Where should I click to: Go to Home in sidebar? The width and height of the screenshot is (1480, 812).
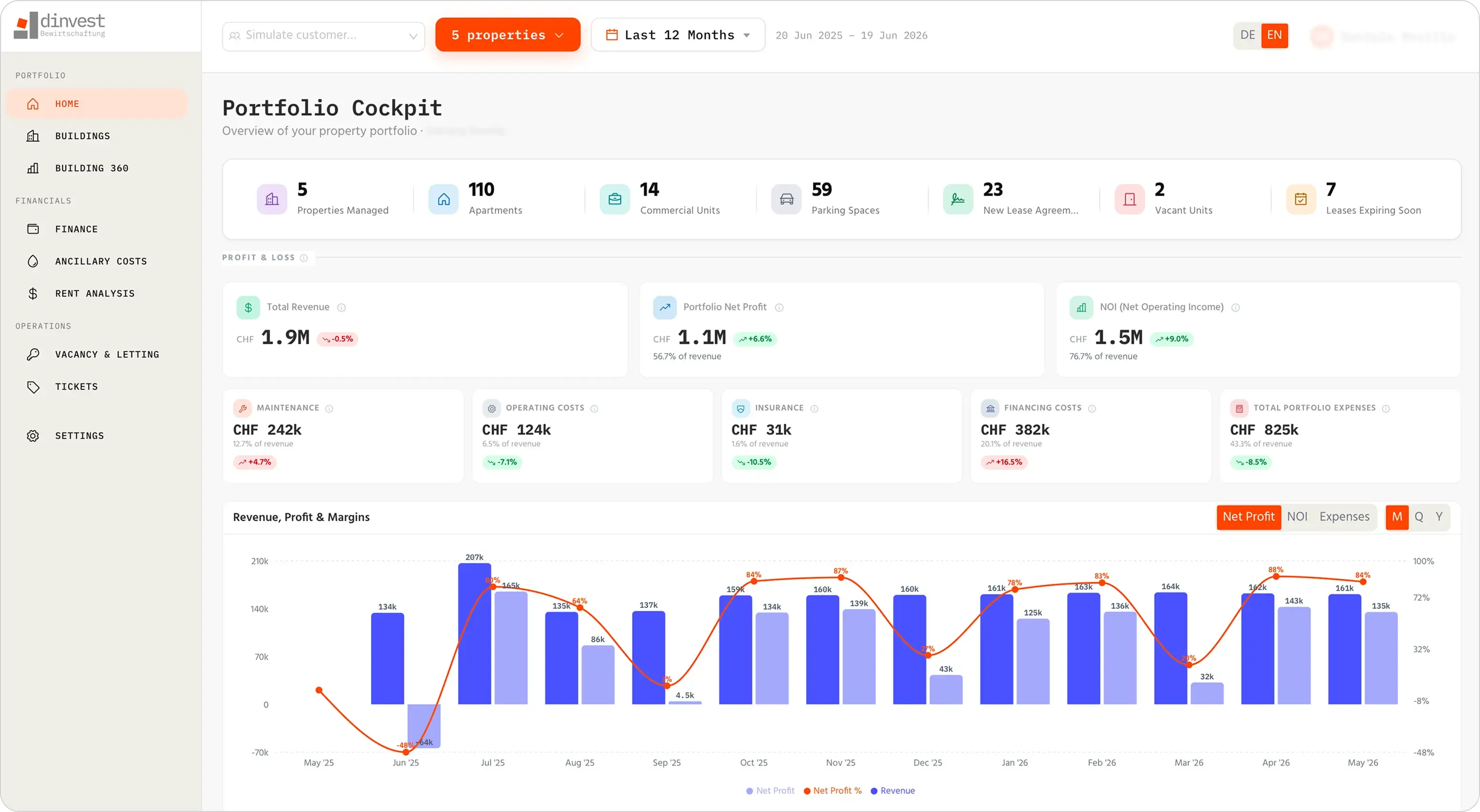[x=96, y=104]
